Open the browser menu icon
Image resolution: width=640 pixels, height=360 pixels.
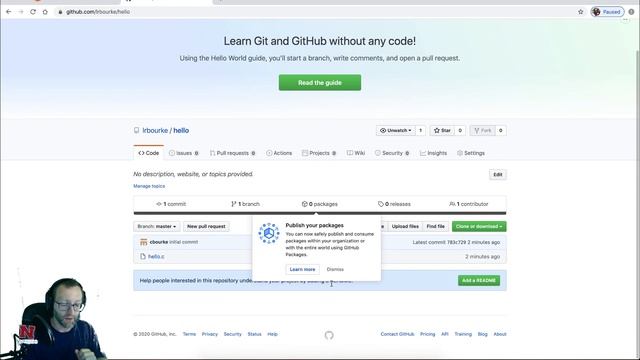(x=631, y=12)
